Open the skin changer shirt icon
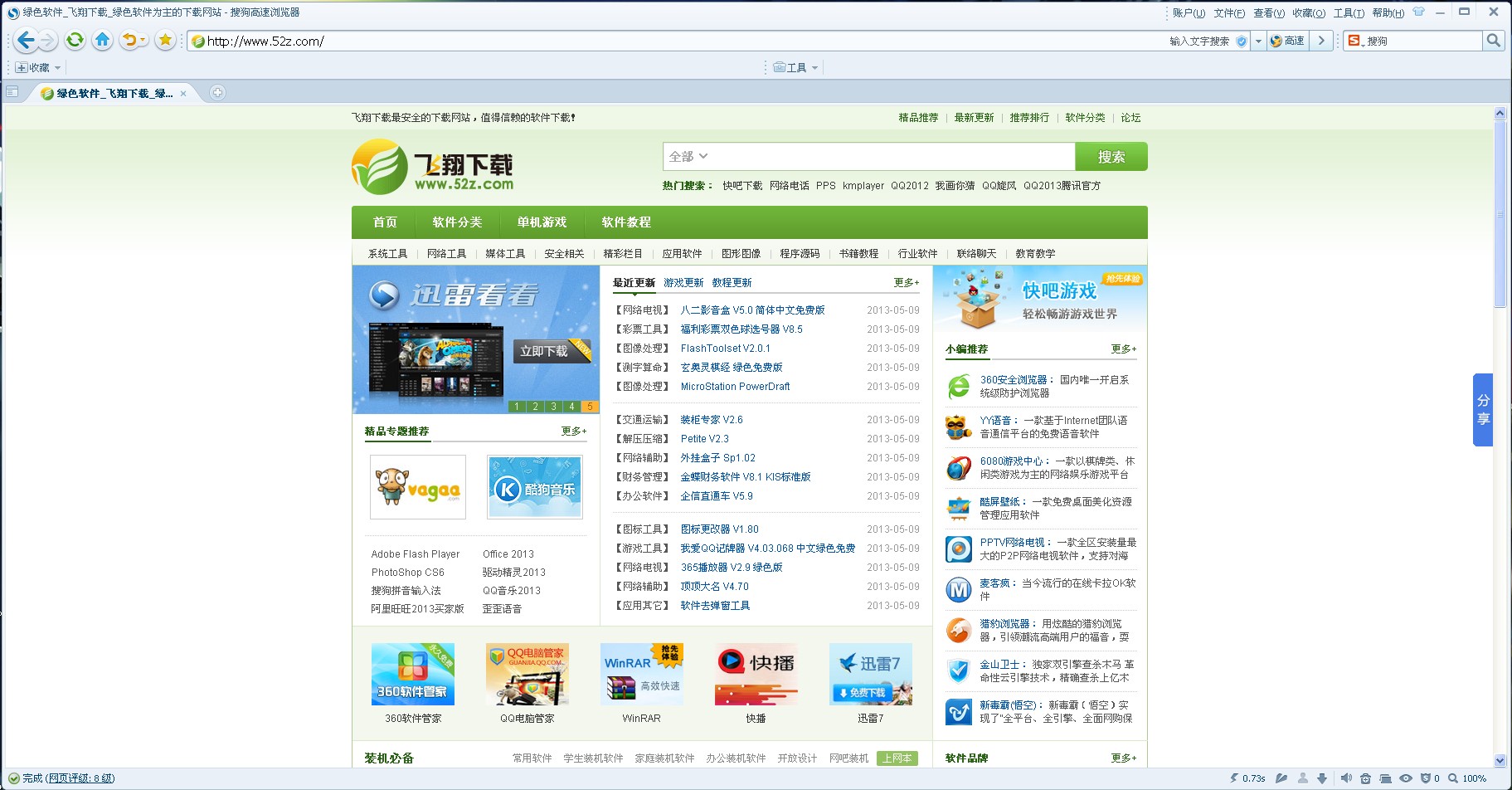Image resolution: width=1512 pixels, height=790 pixels. [x=1418, y=12]
